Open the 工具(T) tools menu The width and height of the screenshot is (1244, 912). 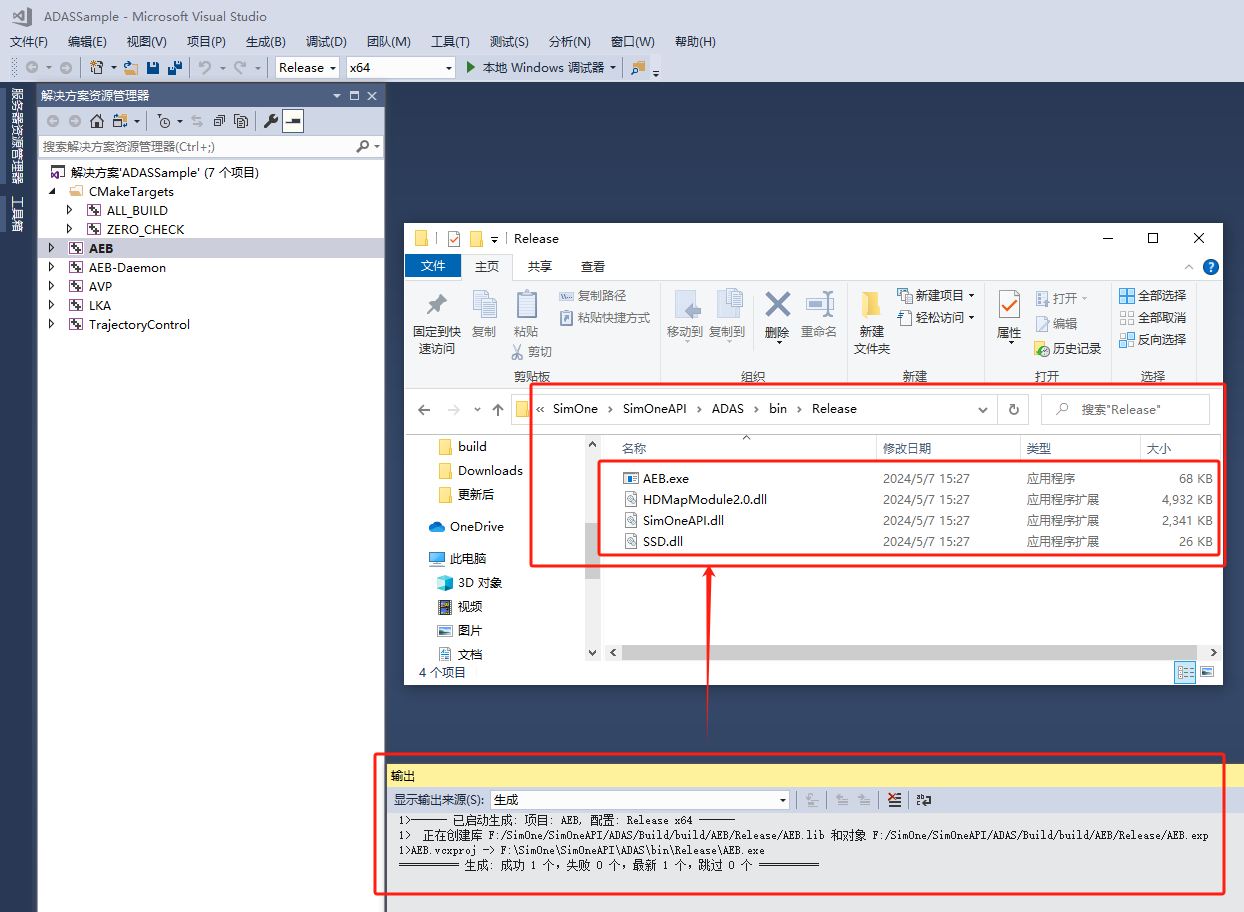pos(450,42)
